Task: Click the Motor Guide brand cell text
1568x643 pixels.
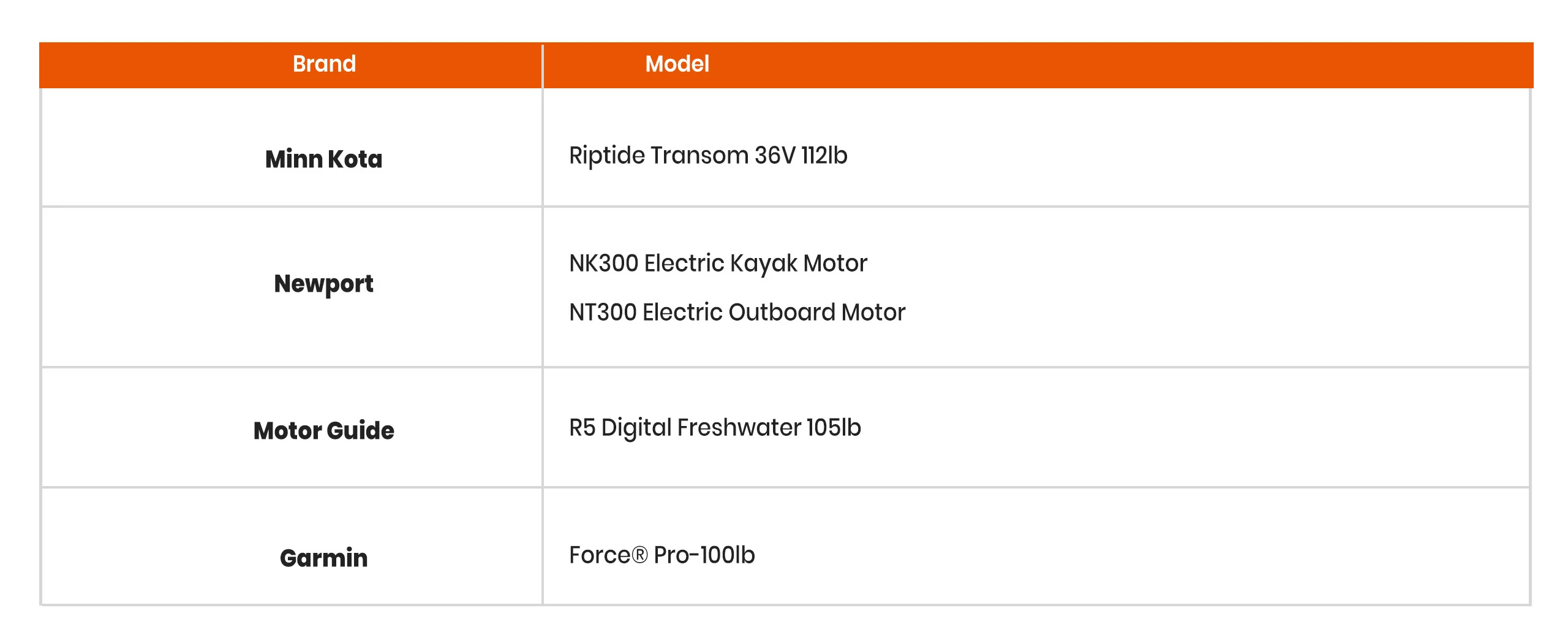Action: [x=323, y=431]
